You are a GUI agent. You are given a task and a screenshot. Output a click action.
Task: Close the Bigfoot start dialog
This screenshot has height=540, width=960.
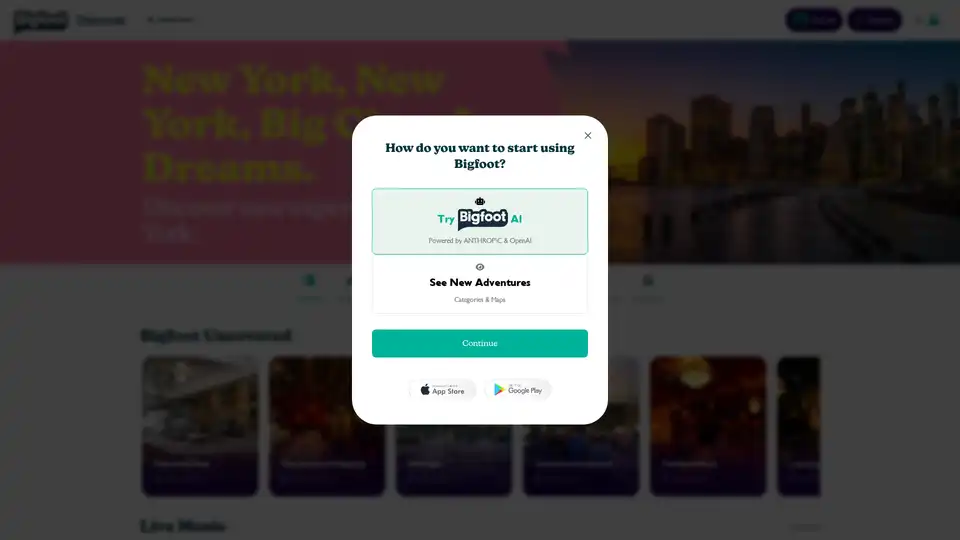[588, 135]
